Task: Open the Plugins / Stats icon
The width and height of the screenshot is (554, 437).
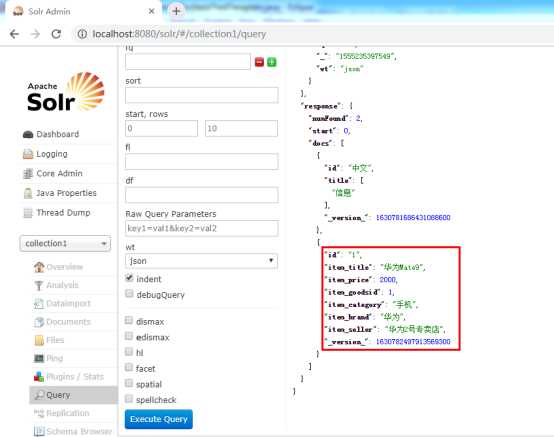Action: [x=39, y=377]
